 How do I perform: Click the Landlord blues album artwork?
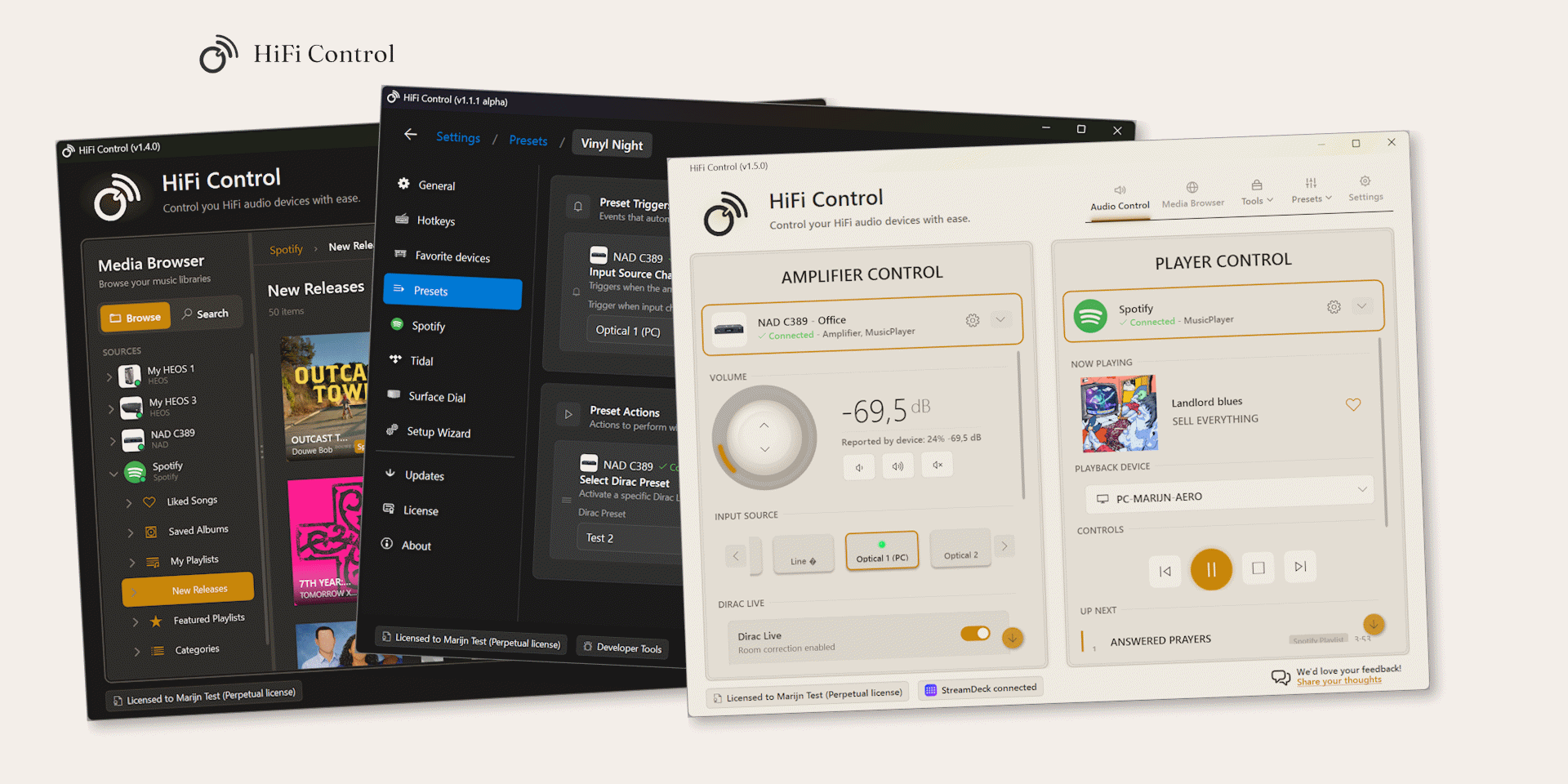pos(1119,414)
